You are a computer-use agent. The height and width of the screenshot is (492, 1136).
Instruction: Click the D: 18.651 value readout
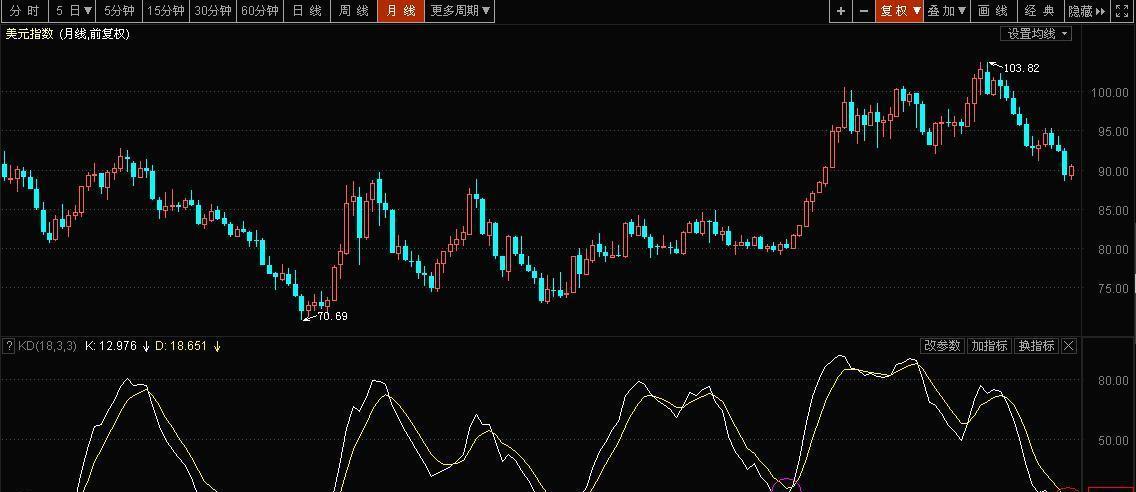click(x=180, y=346)
